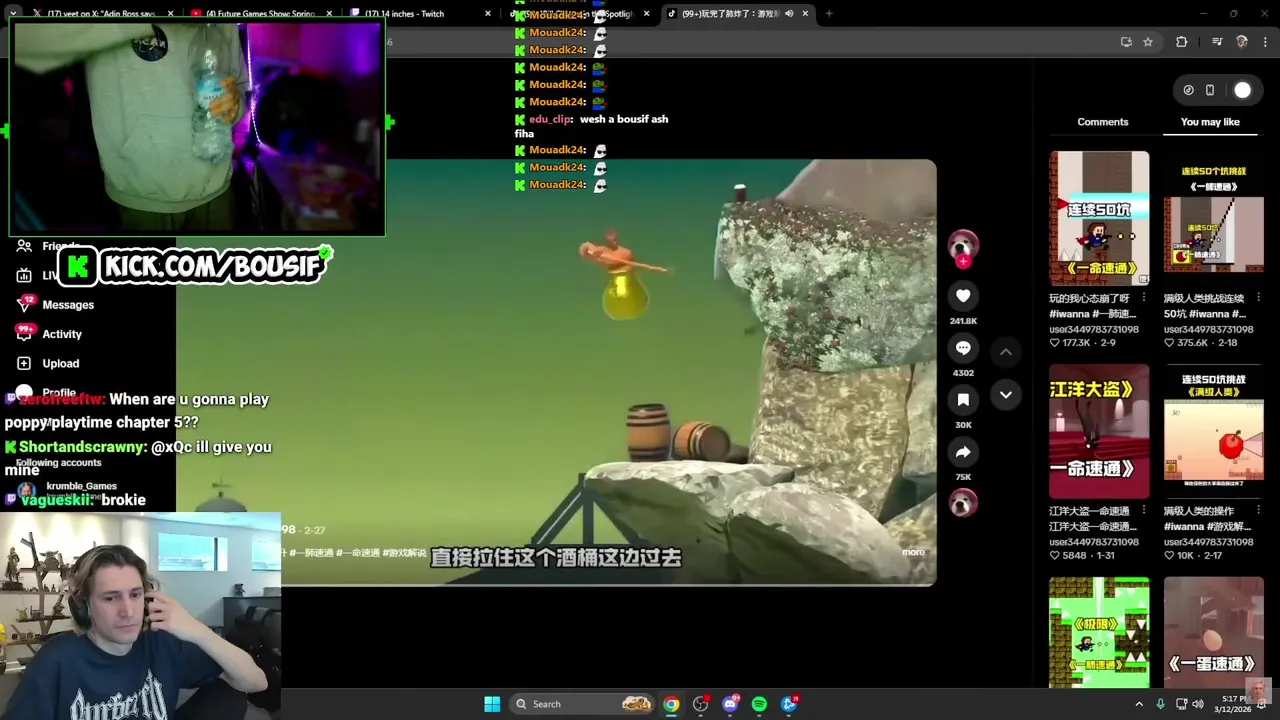Open the Chrome extensions puzzle icon
The image size is (1280, 720).
coord(1181,42)
